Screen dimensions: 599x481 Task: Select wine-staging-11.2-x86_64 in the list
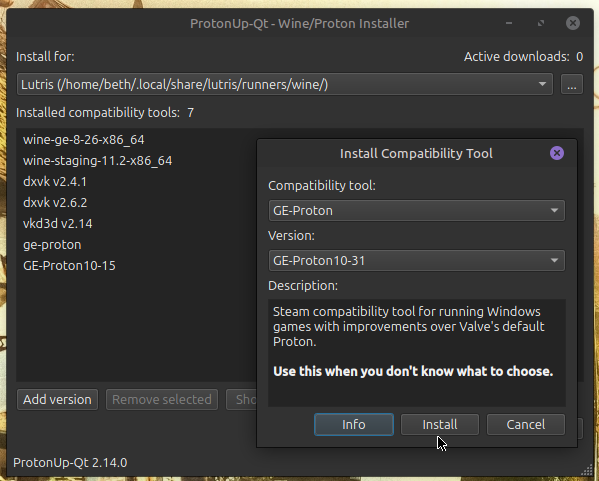click(97, 161)
